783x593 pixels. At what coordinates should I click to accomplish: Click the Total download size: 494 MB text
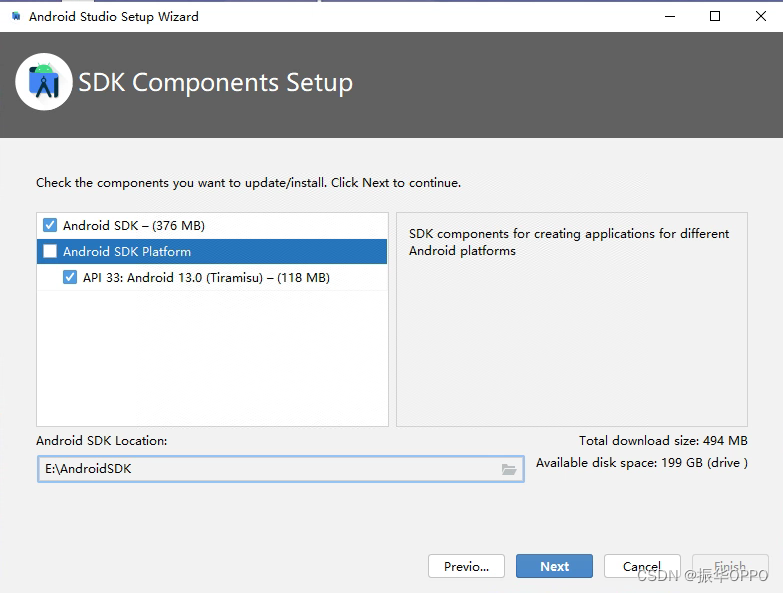(x=663, y=441)
